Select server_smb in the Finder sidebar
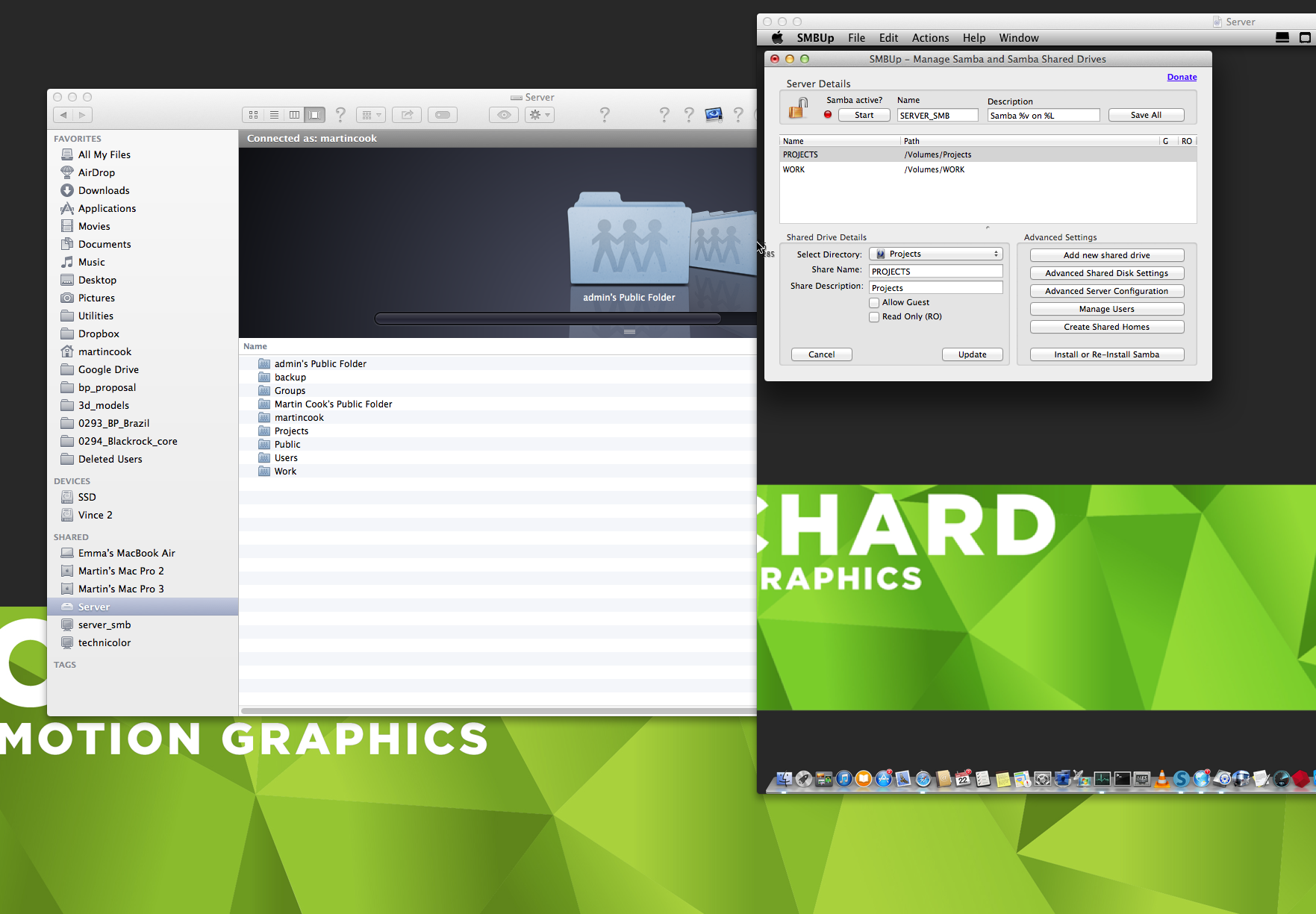The image size is (1316, 914). click(x=105, y=625)
